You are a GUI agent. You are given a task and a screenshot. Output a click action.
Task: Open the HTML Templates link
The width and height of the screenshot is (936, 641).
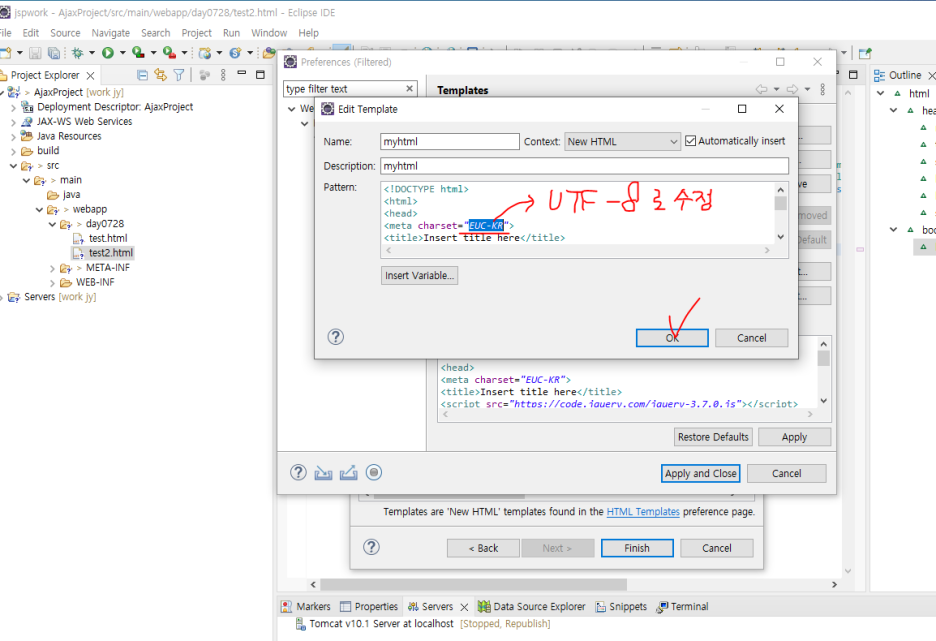[643, 511]
